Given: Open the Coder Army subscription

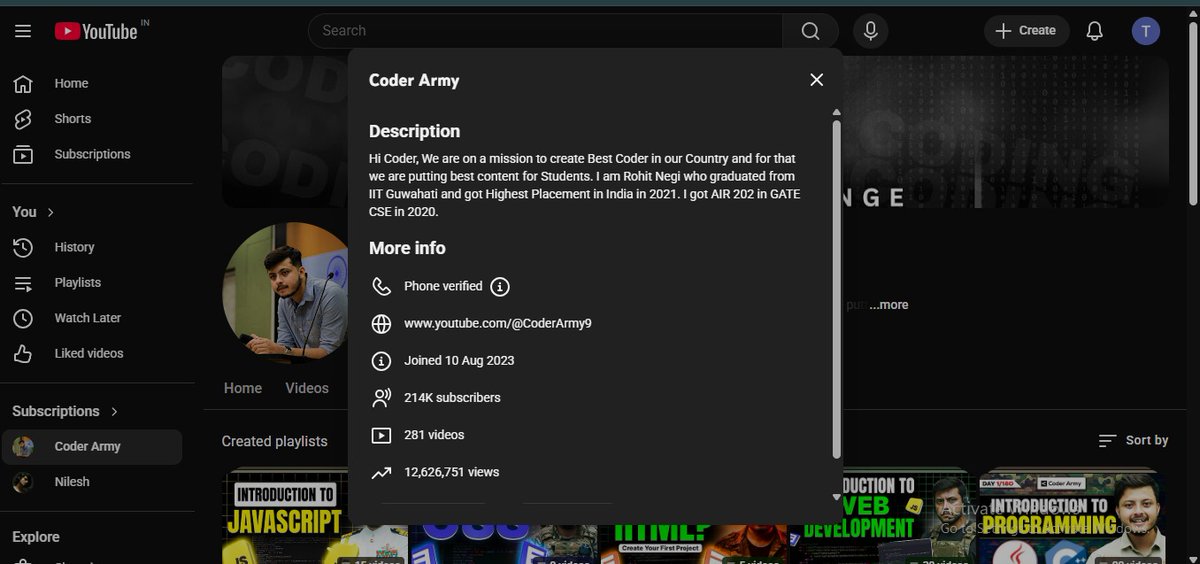Looking at the screenshot, I should click(92, 447).
